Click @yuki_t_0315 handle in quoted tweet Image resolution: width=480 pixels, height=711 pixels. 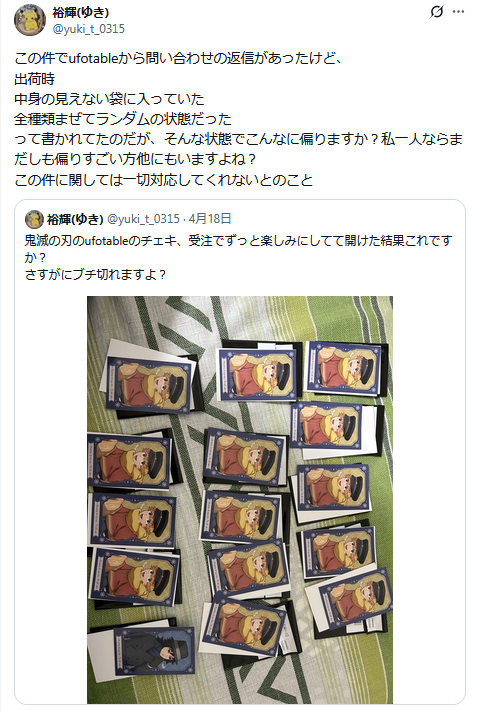[143, 219]
